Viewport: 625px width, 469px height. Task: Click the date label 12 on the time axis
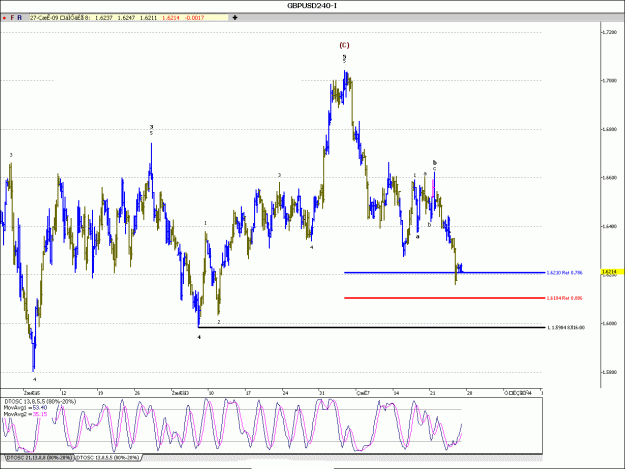coord(64,393)
